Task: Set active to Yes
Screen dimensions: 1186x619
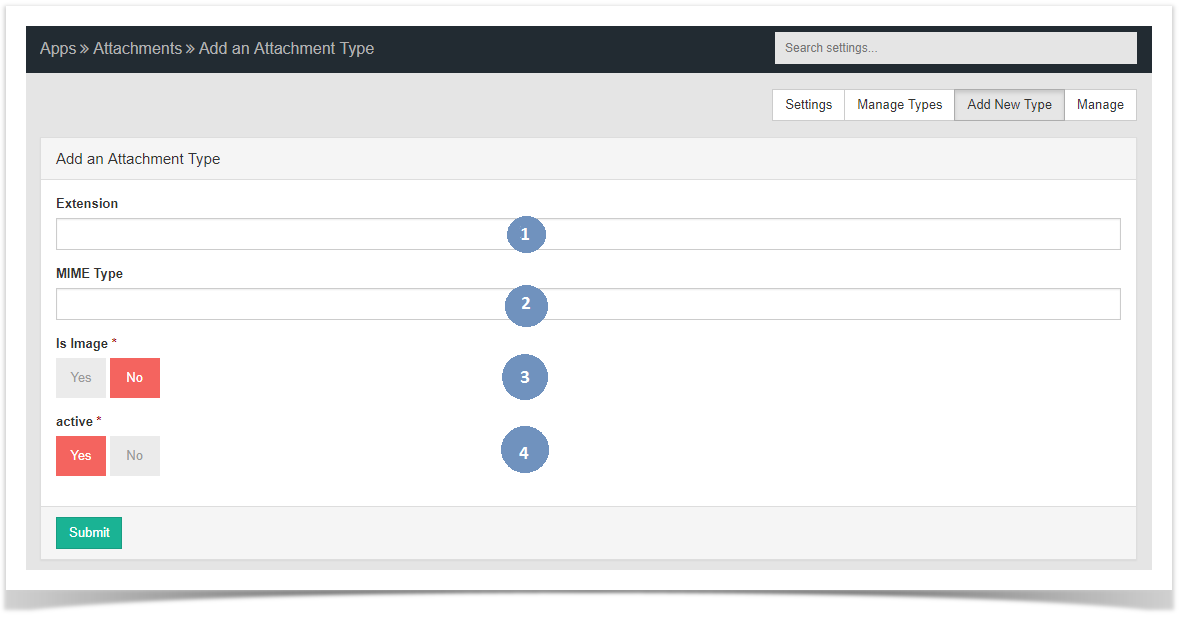Action: click(81, 456)
